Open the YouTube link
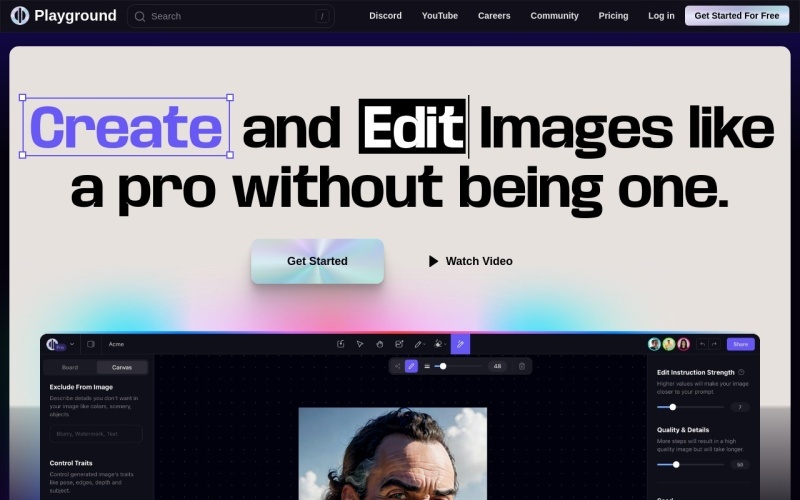800x500 pixels. (x=439, y=16)
